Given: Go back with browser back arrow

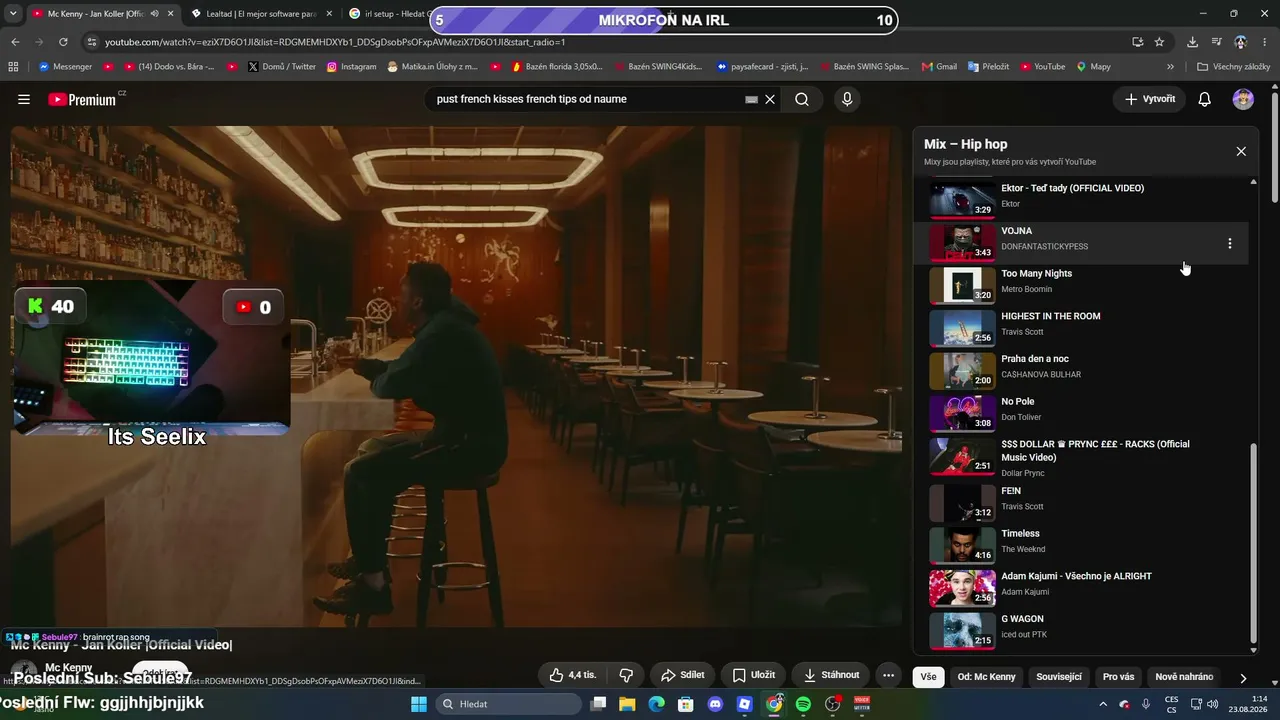Looking at the screenshot, I should (x=15, y=42).
